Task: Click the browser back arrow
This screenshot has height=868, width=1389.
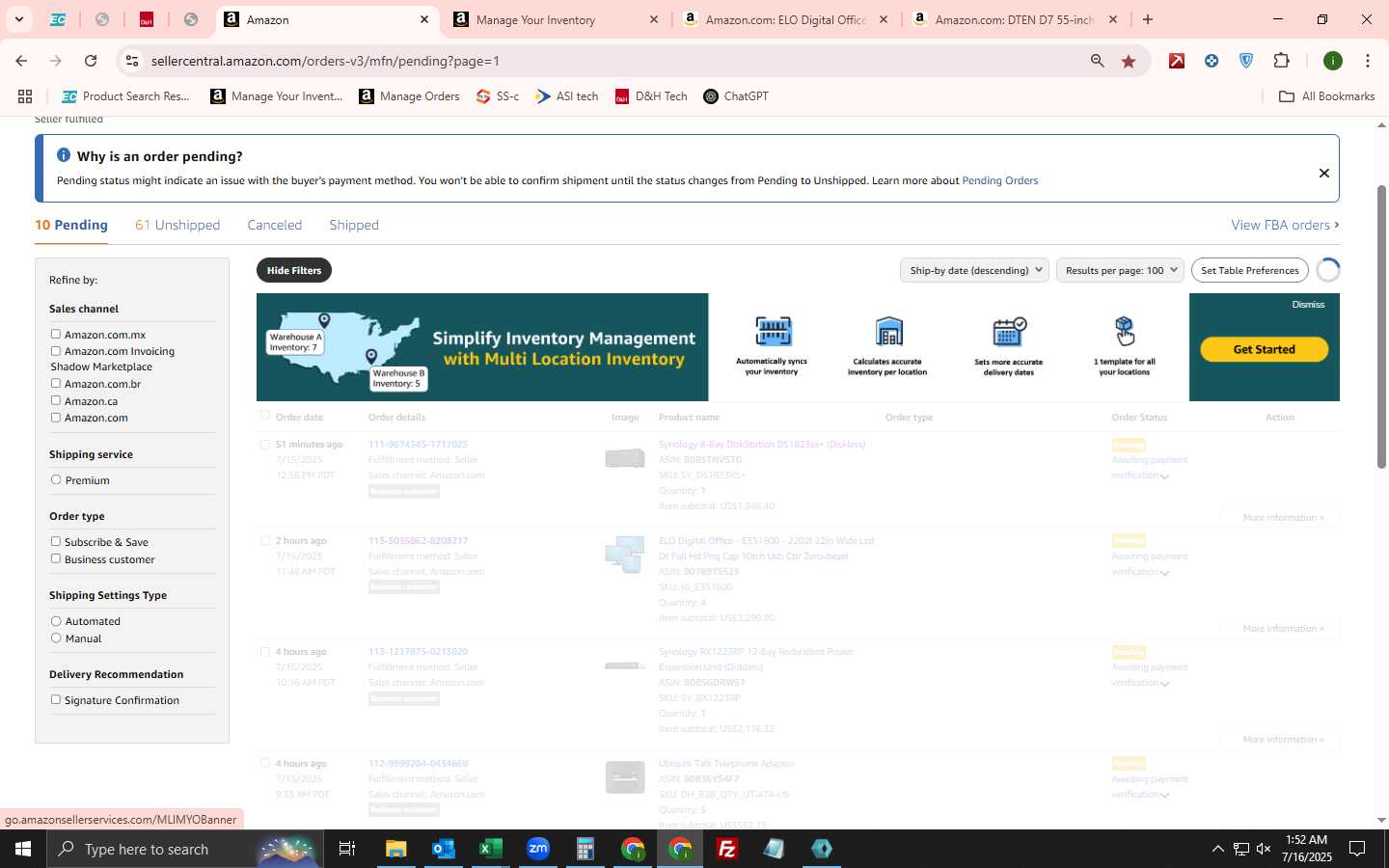Action: click(21, 61)
